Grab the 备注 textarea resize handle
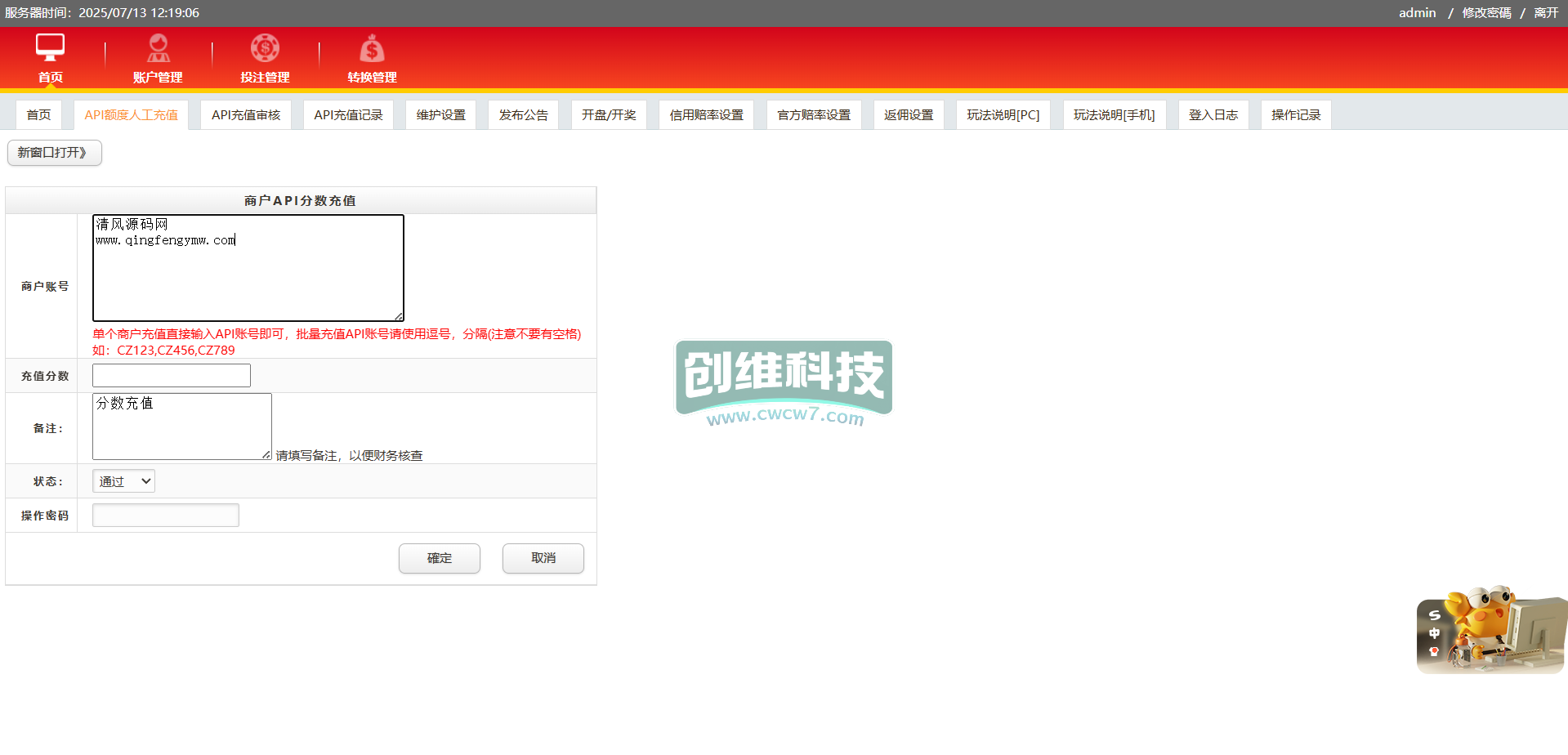Viewport: 1568px width, 755px height. point(266,454)
